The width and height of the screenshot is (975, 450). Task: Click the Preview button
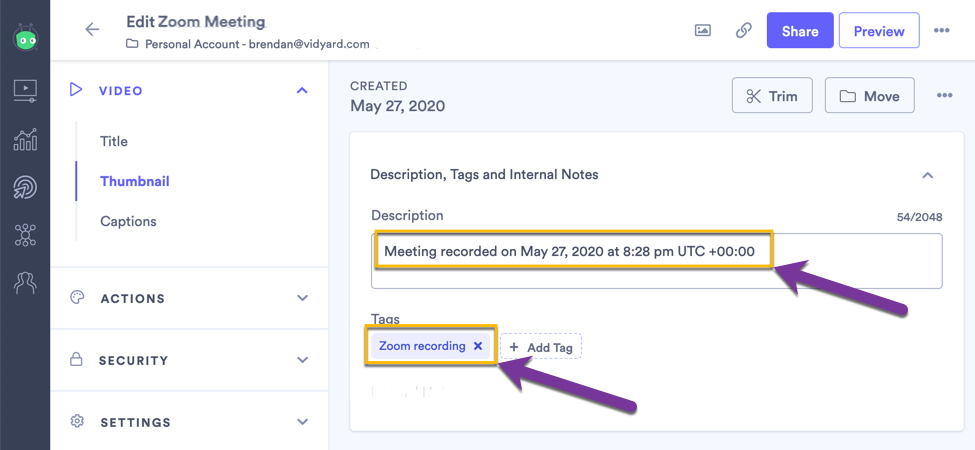[x=879, y=30]
